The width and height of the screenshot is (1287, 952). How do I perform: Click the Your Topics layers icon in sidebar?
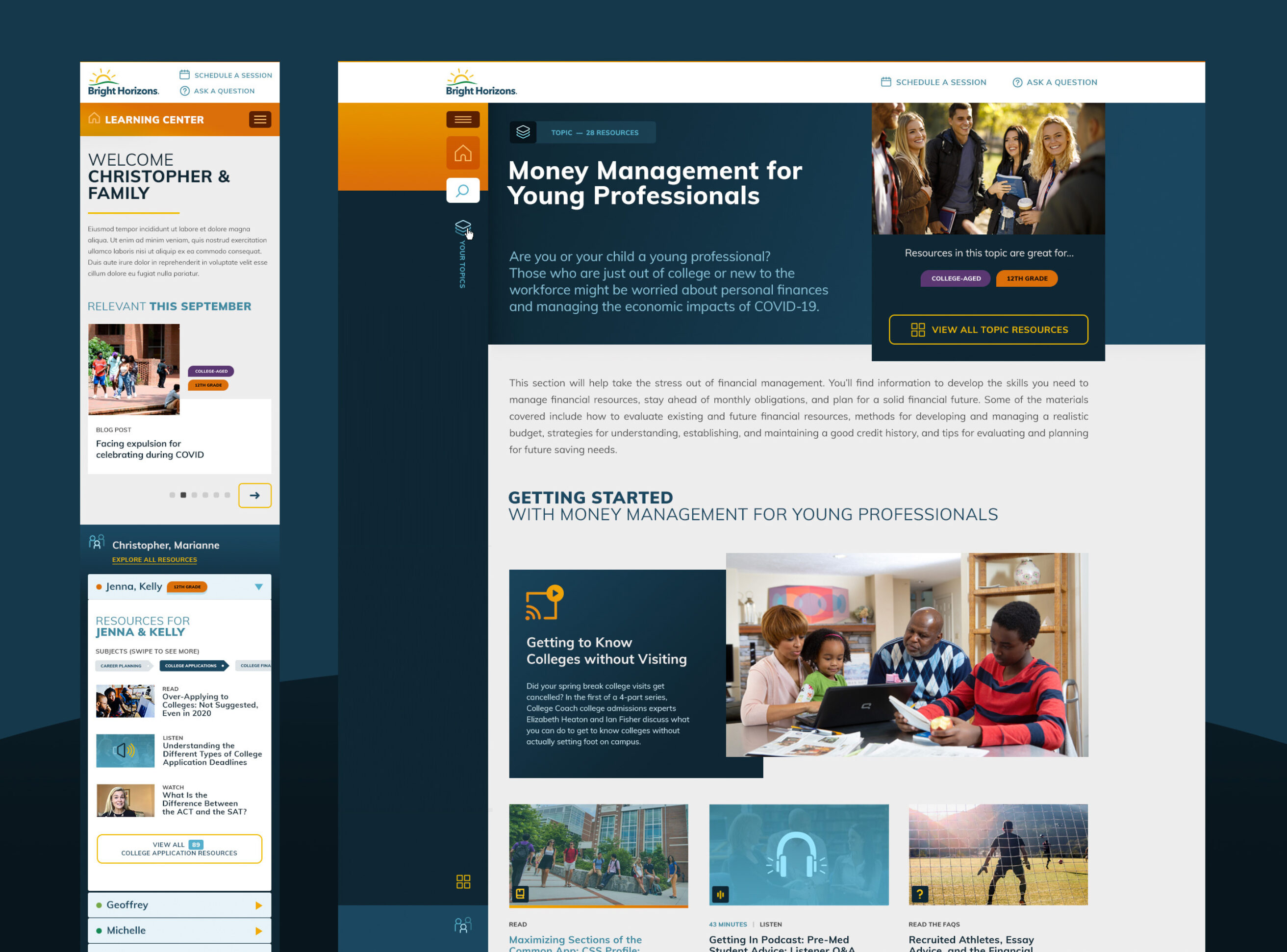click(x=463, y=227)
